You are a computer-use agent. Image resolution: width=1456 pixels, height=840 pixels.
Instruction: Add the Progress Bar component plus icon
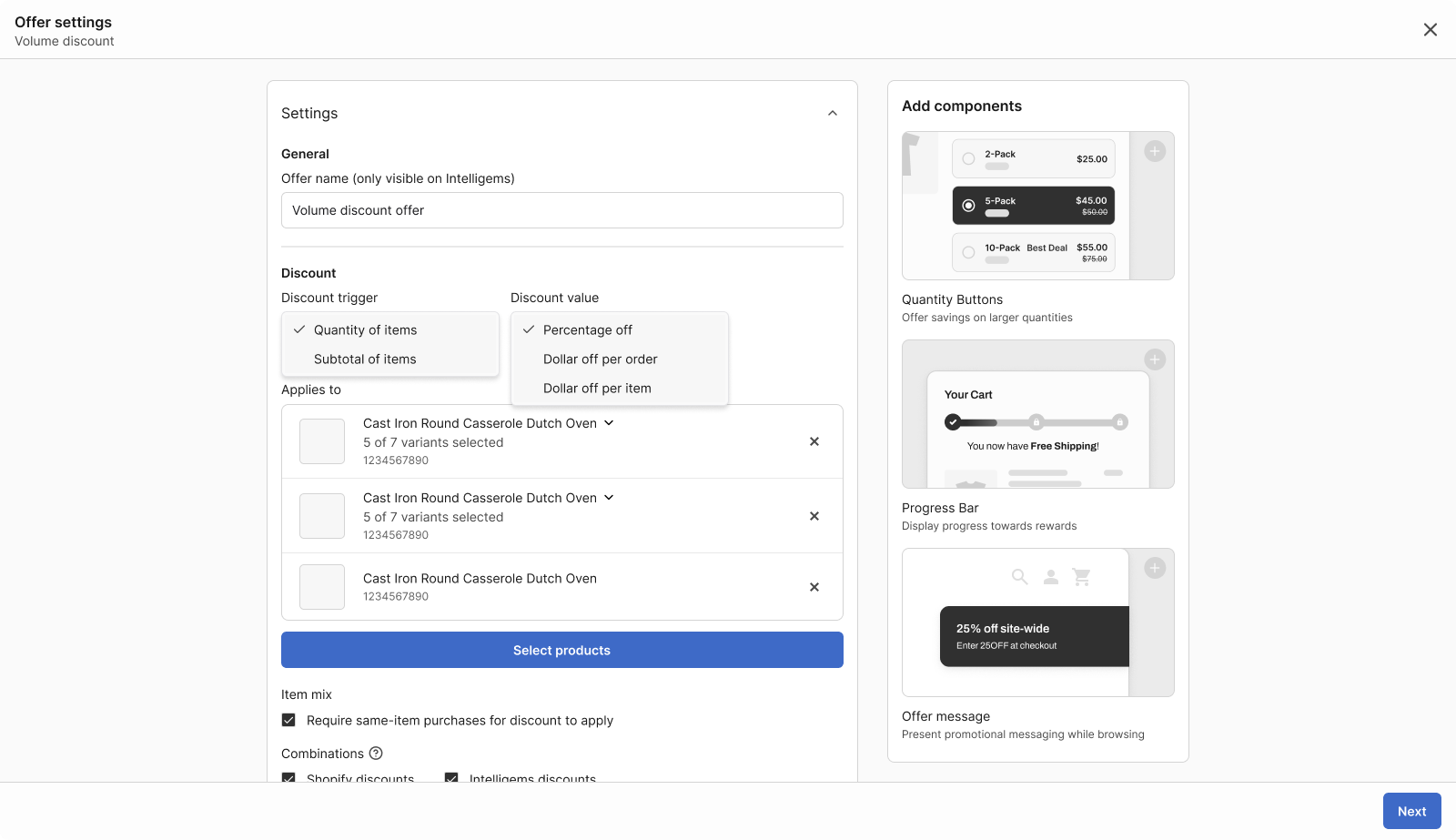[1155, 359]
